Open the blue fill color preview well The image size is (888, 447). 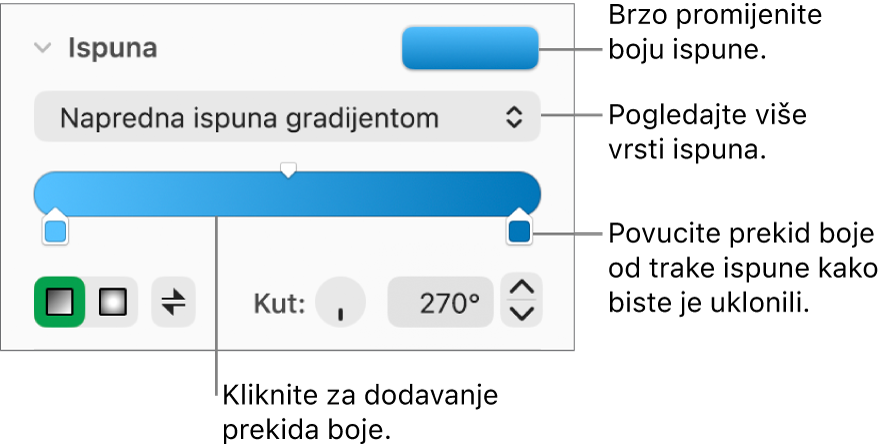point(470,48)
